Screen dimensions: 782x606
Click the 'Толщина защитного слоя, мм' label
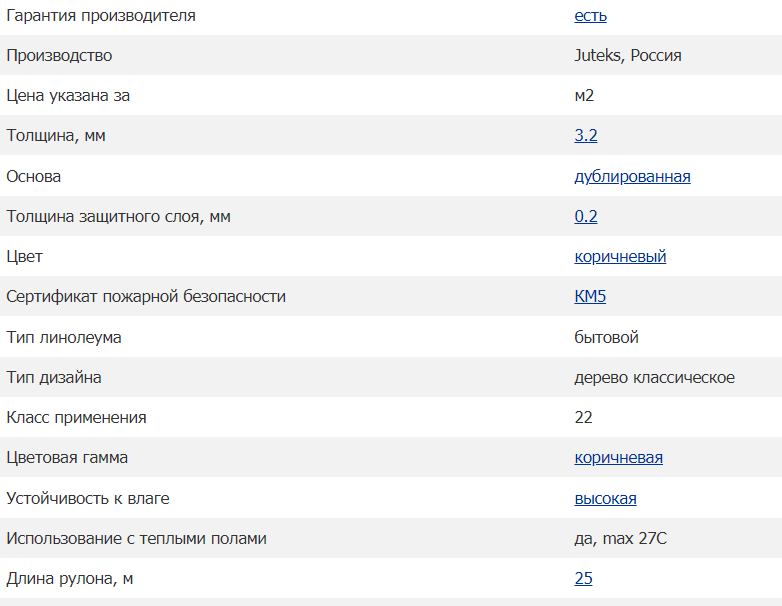point(118,216)
